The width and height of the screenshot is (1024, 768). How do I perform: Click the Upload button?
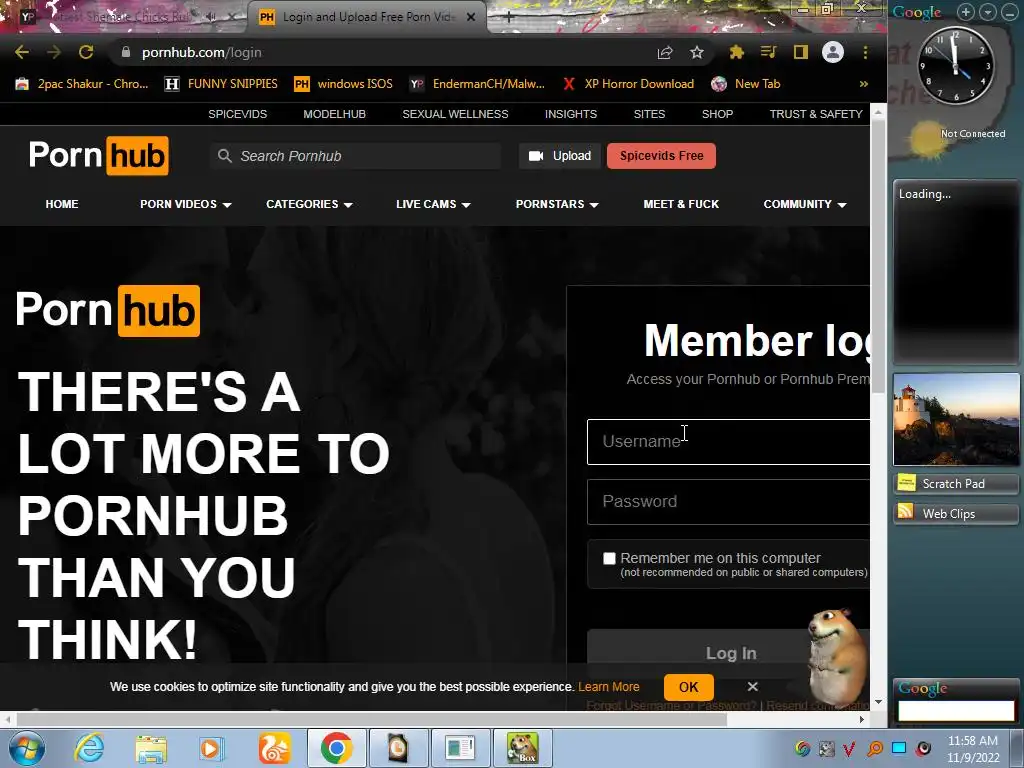click(560, 156)
